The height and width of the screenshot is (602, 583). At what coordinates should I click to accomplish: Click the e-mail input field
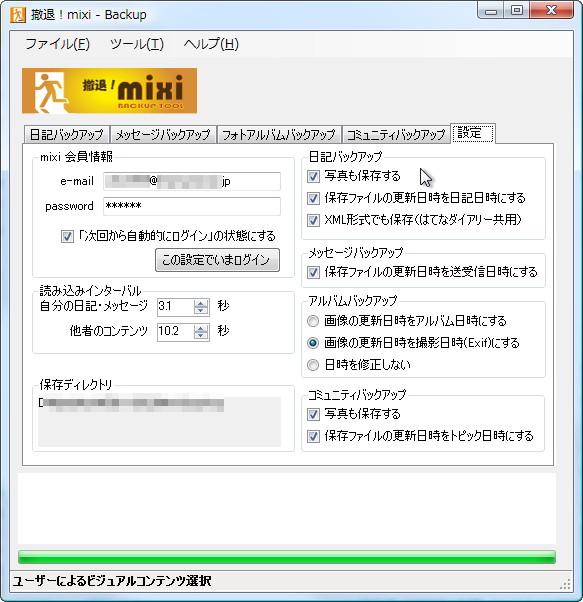coord(192,181)
